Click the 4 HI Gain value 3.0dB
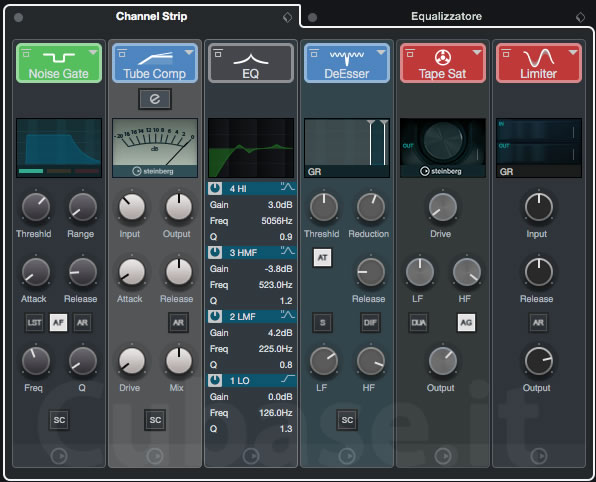The width and height of the screenshot is (596, 482). pos(280,205)
